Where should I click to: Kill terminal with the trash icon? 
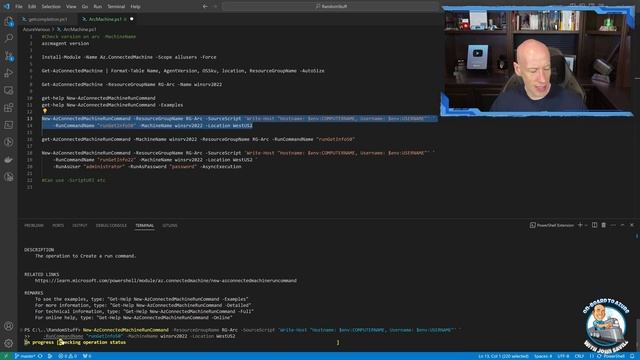point(603,225)
